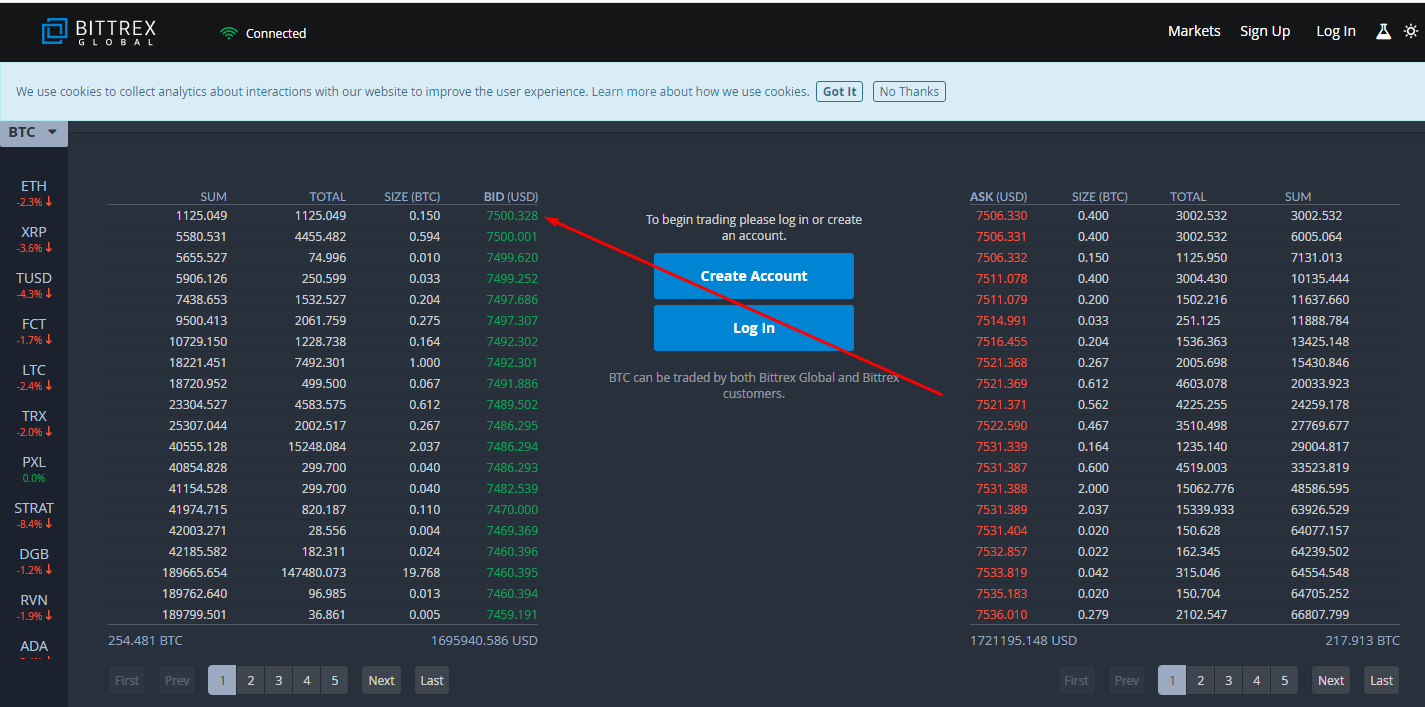
Task: Follow the Learn more cookie link
Action: (x=624, y=91)
